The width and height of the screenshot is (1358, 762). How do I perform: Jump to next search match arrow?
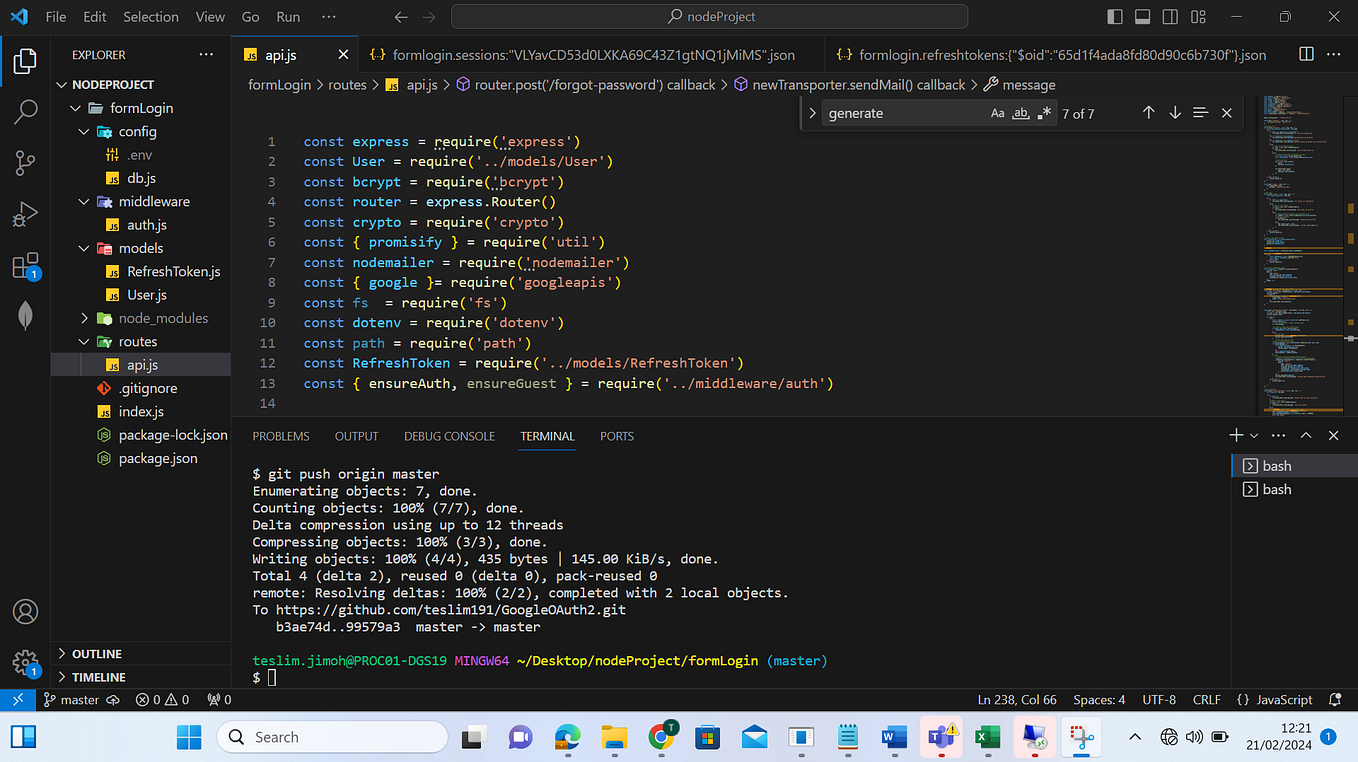(x=1174, y=113)
